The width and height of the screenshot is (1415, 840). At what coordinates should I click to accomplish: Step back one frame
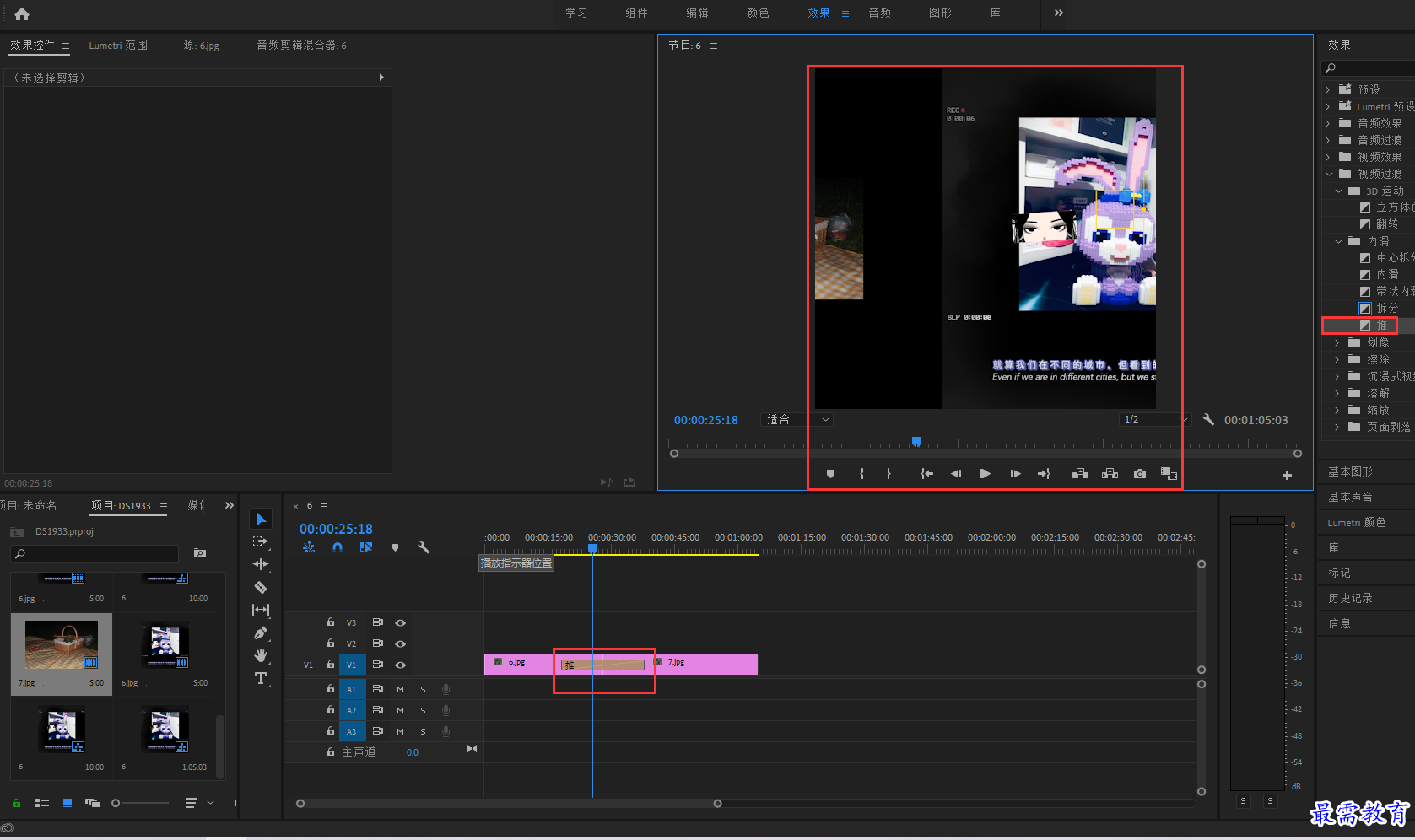tap(956, 474)
